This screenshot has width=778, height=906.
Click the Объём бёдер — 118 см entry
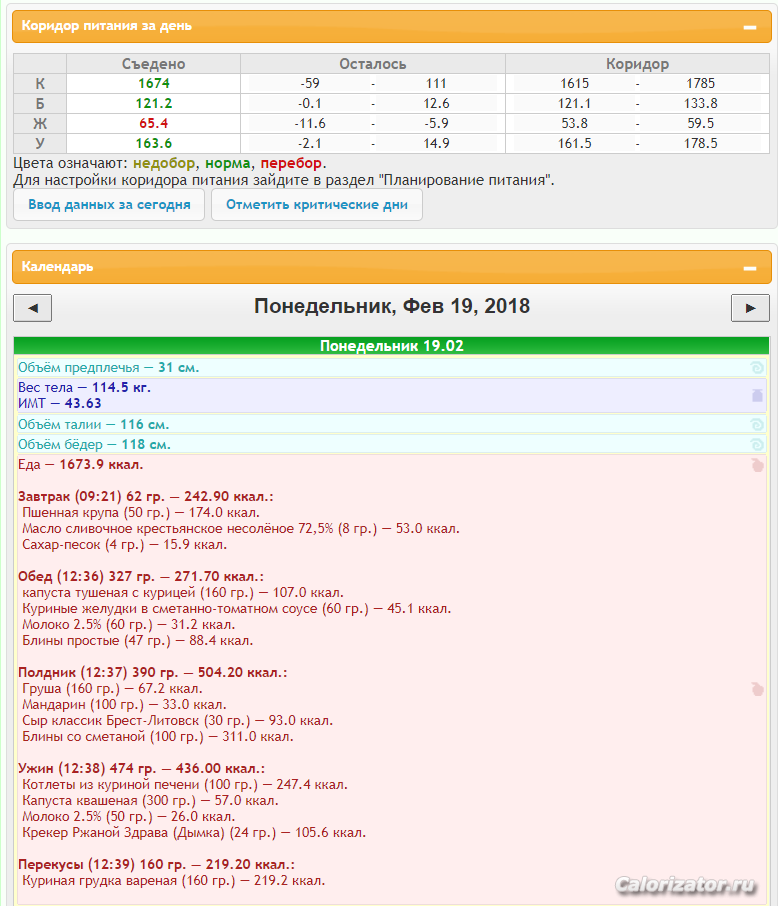coord(94,444)
